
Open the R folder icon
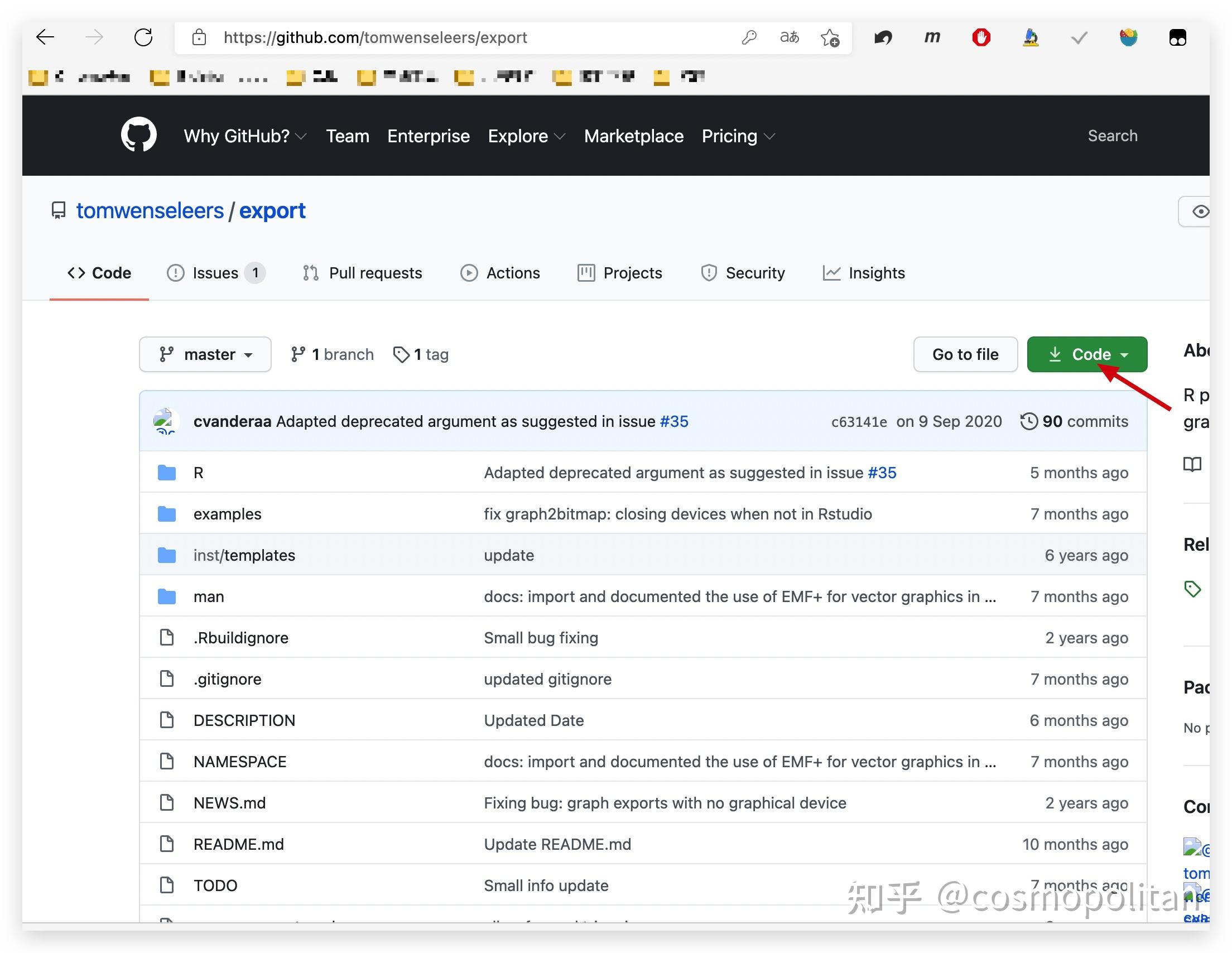(166, 472)
